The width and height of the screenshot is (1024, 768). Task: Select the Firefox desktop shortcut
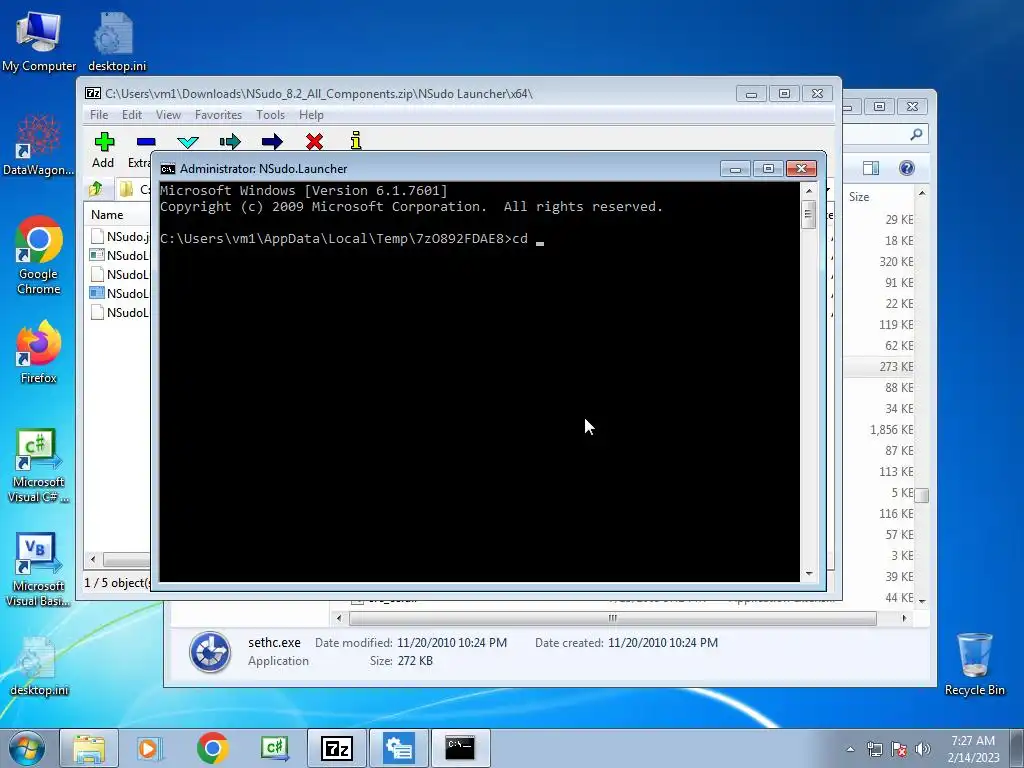[x=39, y=353]
